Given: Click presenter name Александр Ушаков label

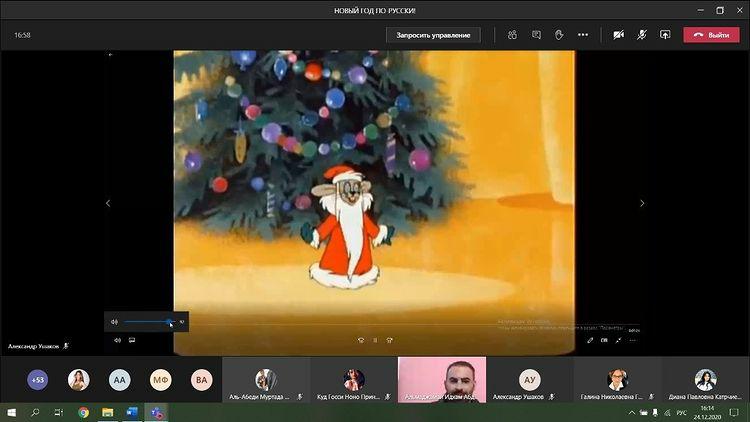Looking at the screenshot, I should tap(33, 346).
